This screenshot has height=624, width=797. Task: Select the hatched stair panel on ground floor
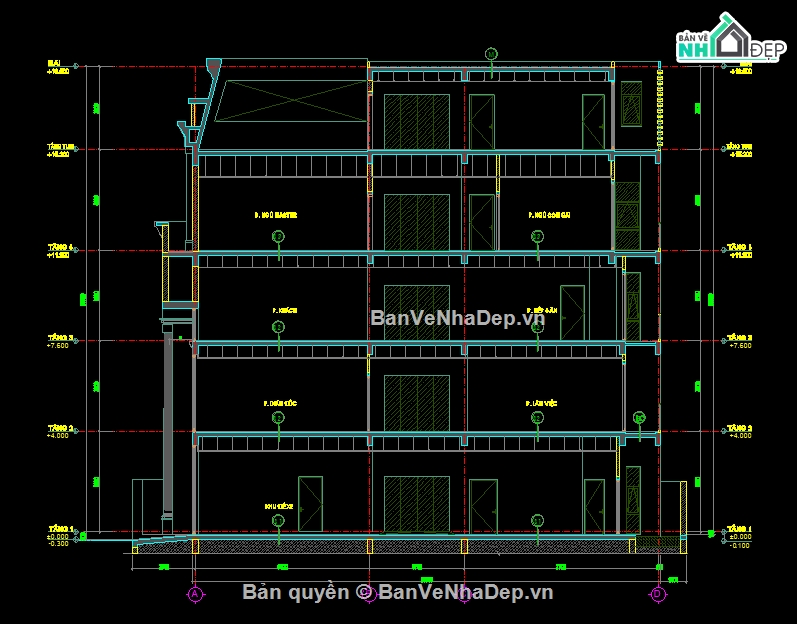[417, 505]
